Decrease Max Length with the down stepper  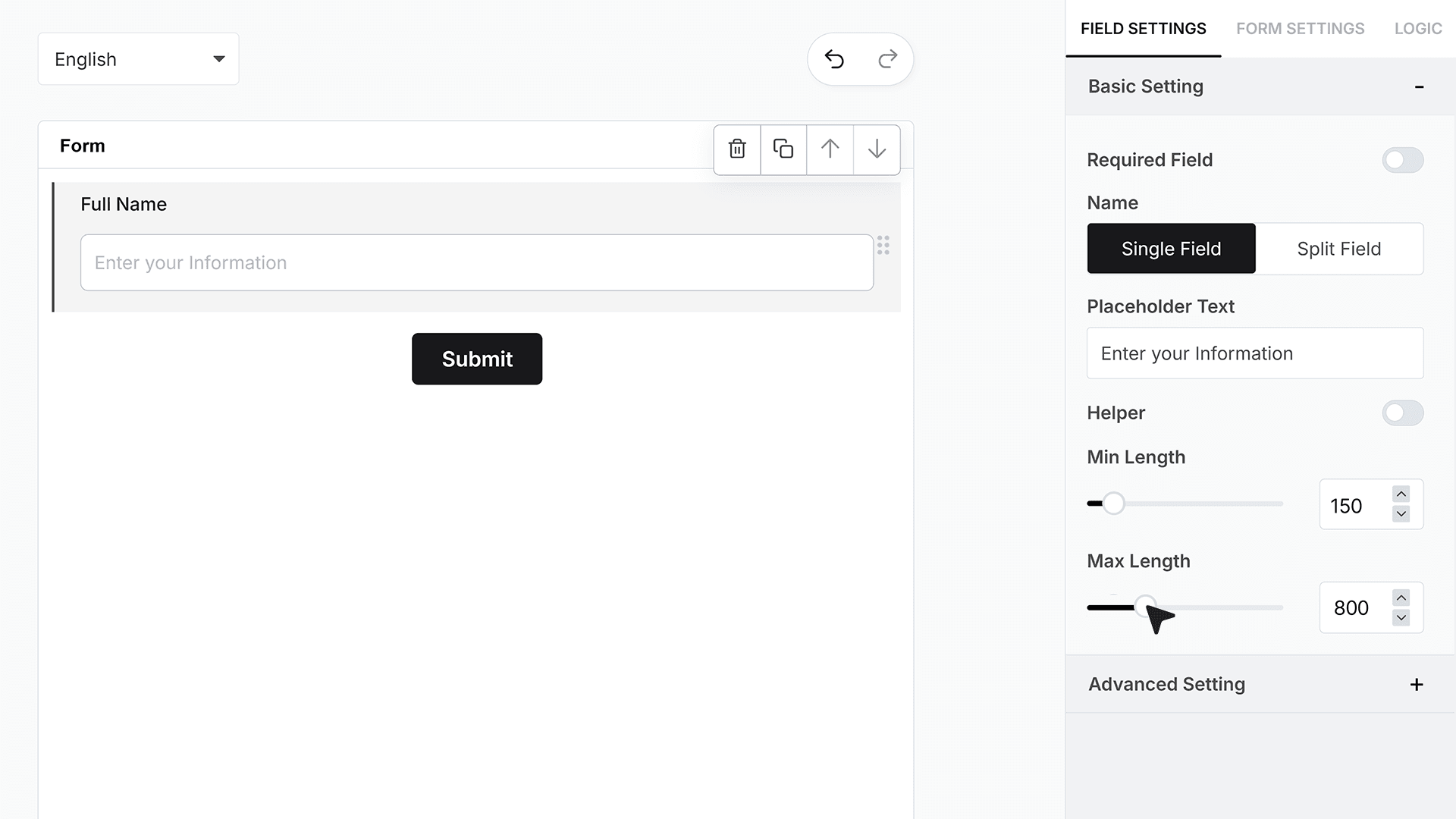[x=1401, y=618]
